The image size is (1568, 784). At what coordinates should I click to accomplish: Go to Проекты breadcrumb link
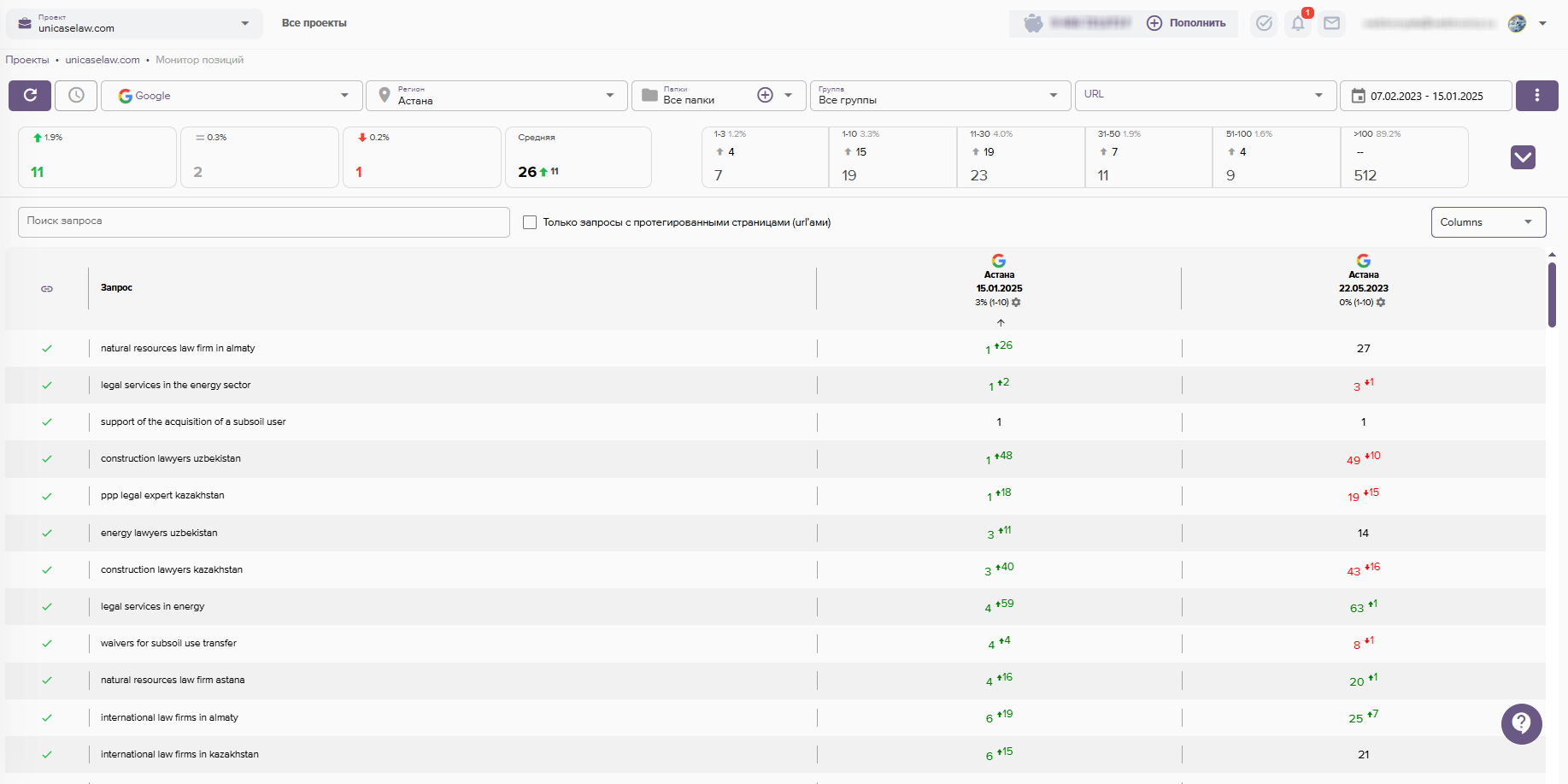[27, 60]
